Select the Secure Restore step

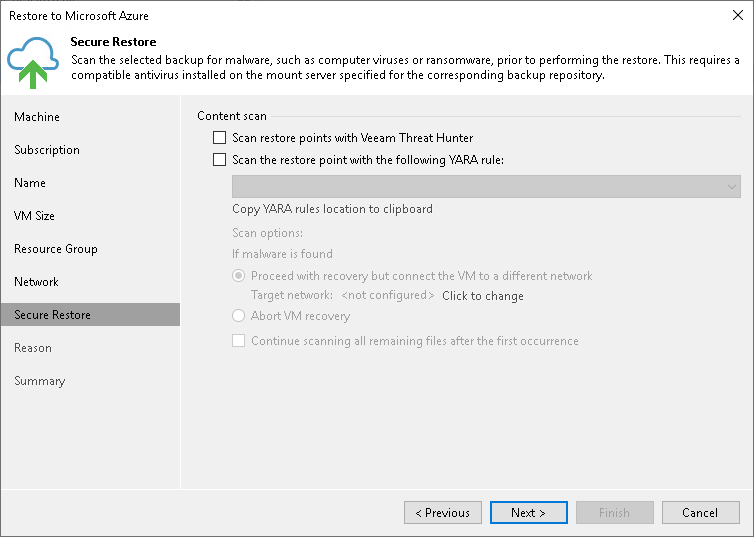[90, 315]
